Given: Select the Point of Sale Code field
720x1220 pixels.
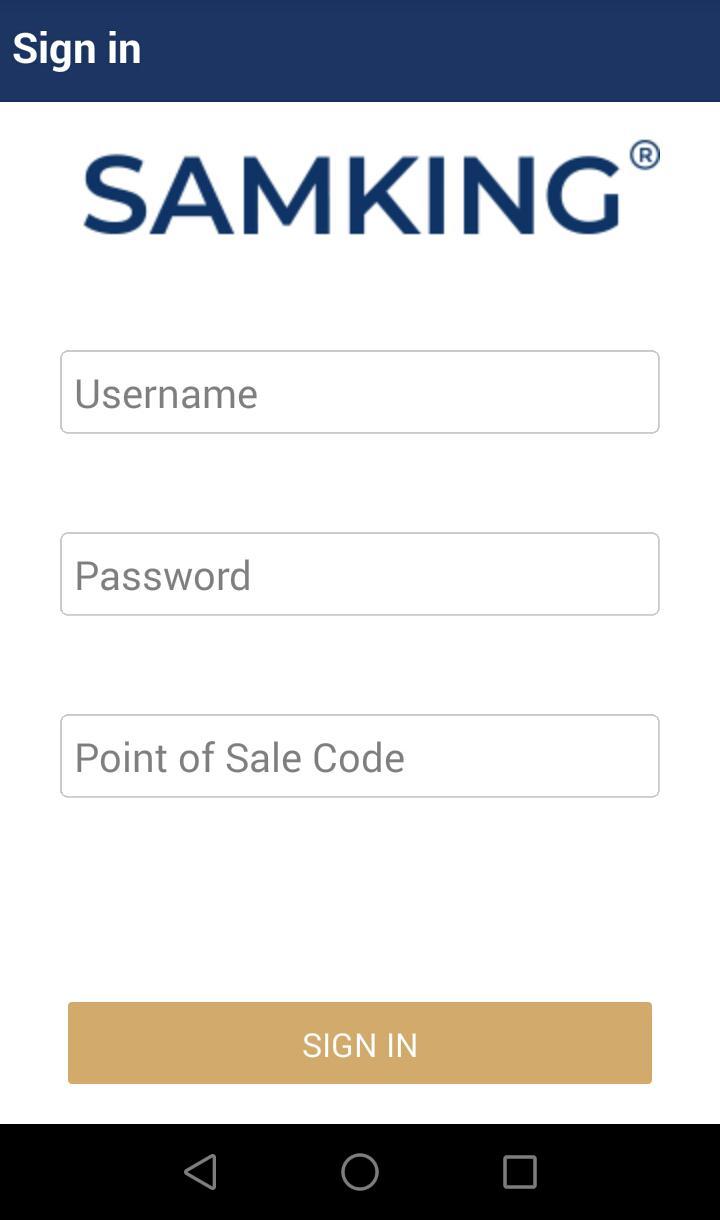Looking at the screenshot, I should (x=360, y=756).
